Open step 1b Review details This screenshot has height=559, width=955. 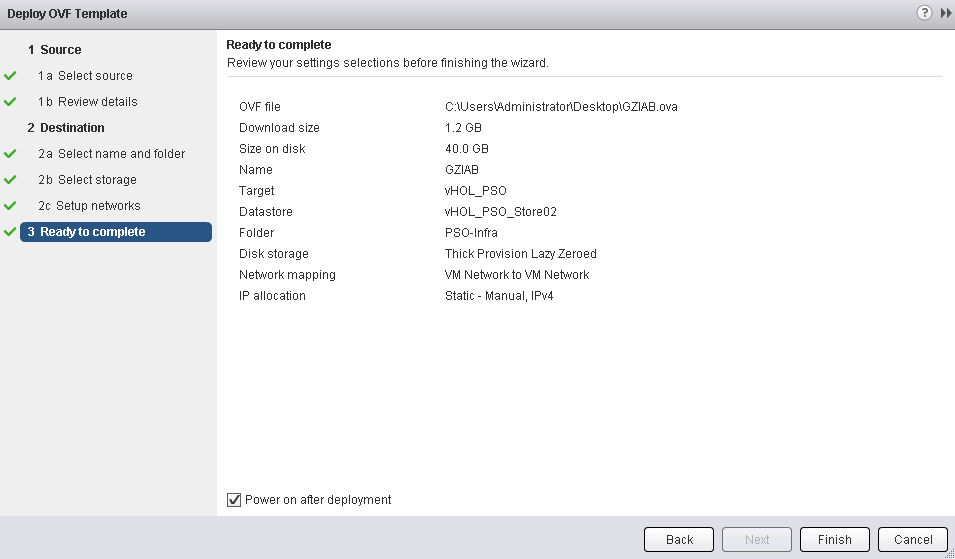[97, 102]
